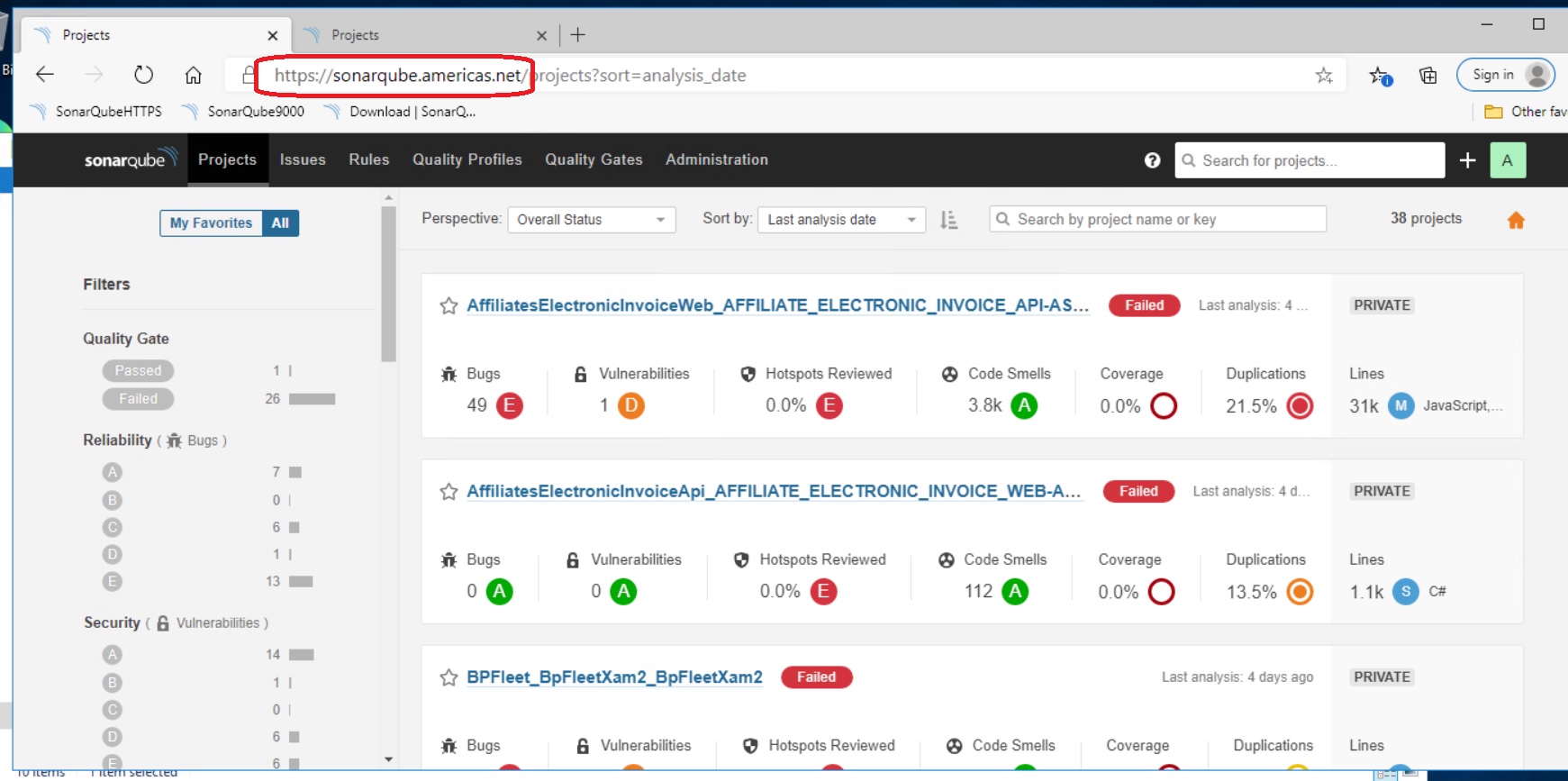Open the browser favorites list icon

(x=1380, y=76)
